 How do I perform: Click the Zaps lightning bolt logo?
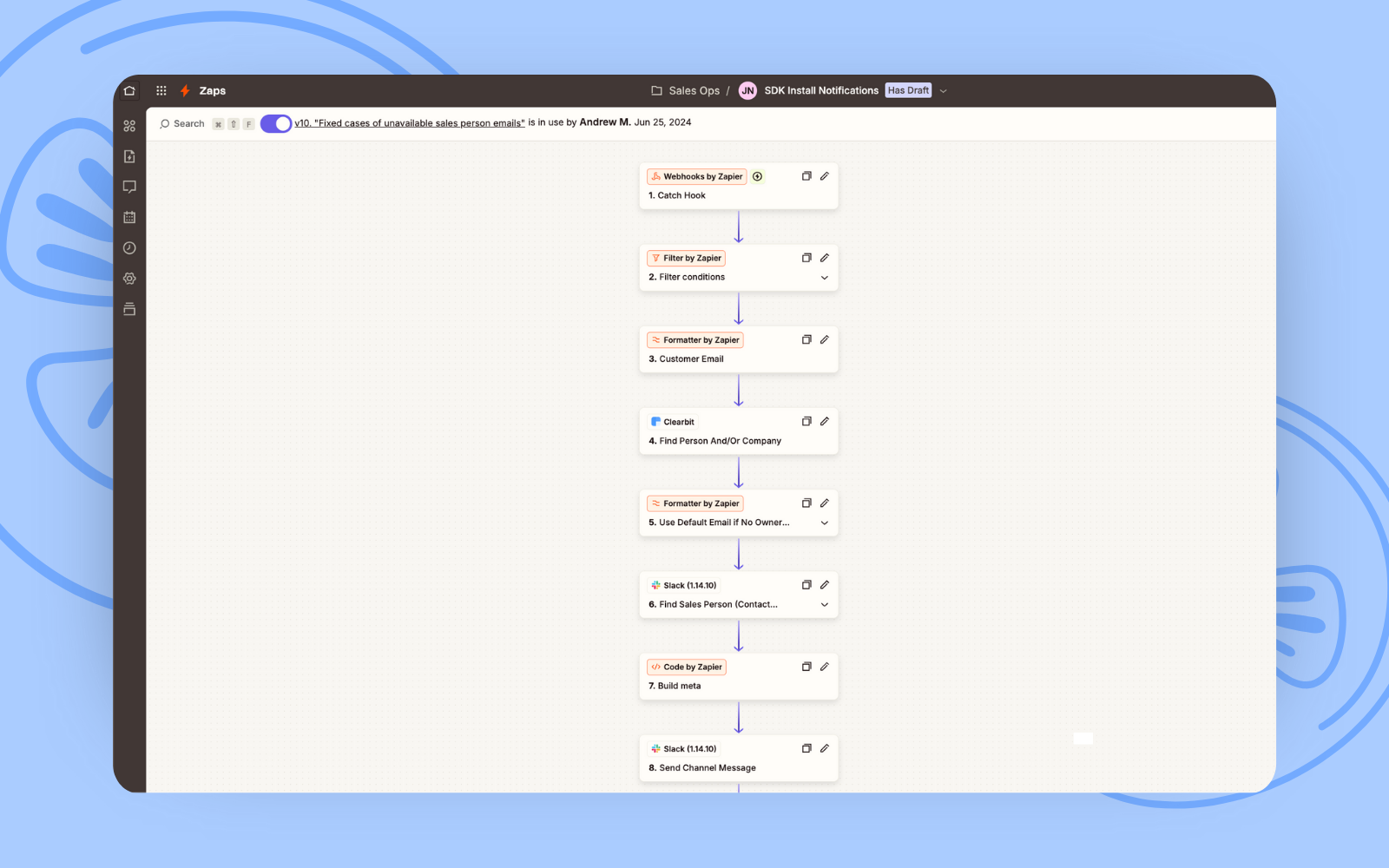coord(185,90)
